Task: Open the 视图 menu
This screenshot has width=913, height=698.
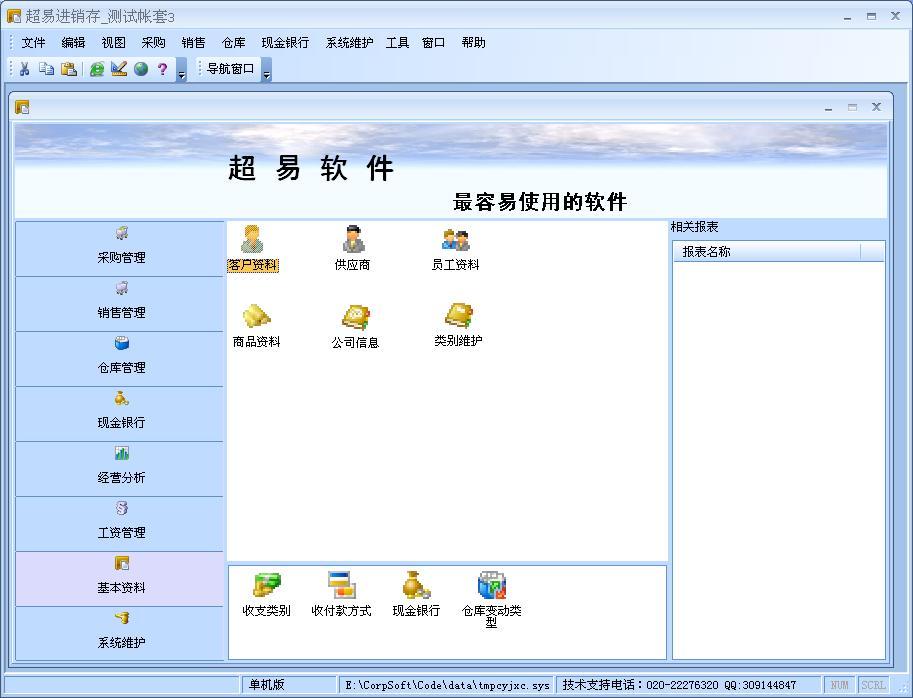Action: (114, 42)
